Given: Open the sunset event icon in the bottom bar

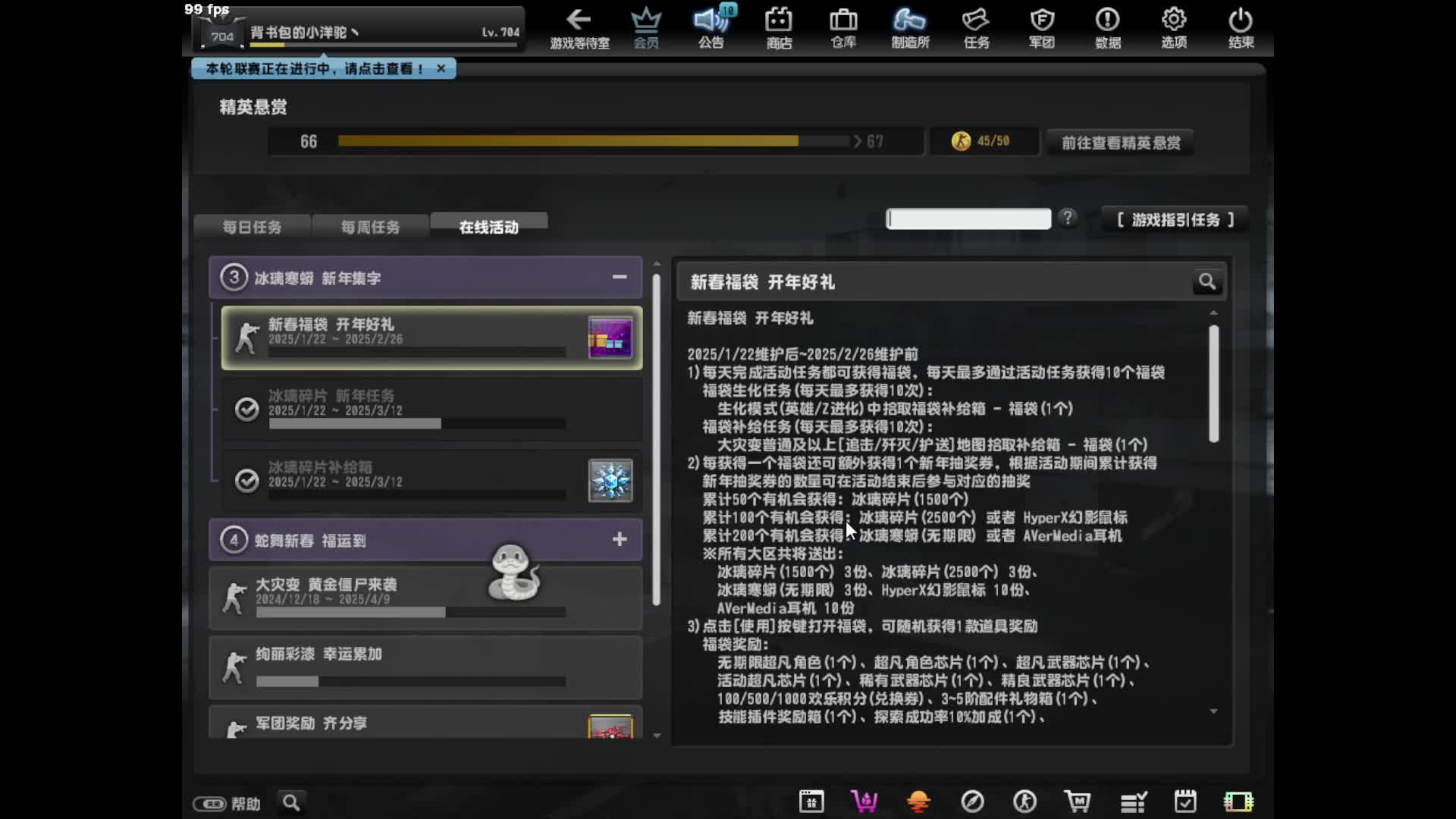Looking at the screenshot, I should click(x=919, y=801).
